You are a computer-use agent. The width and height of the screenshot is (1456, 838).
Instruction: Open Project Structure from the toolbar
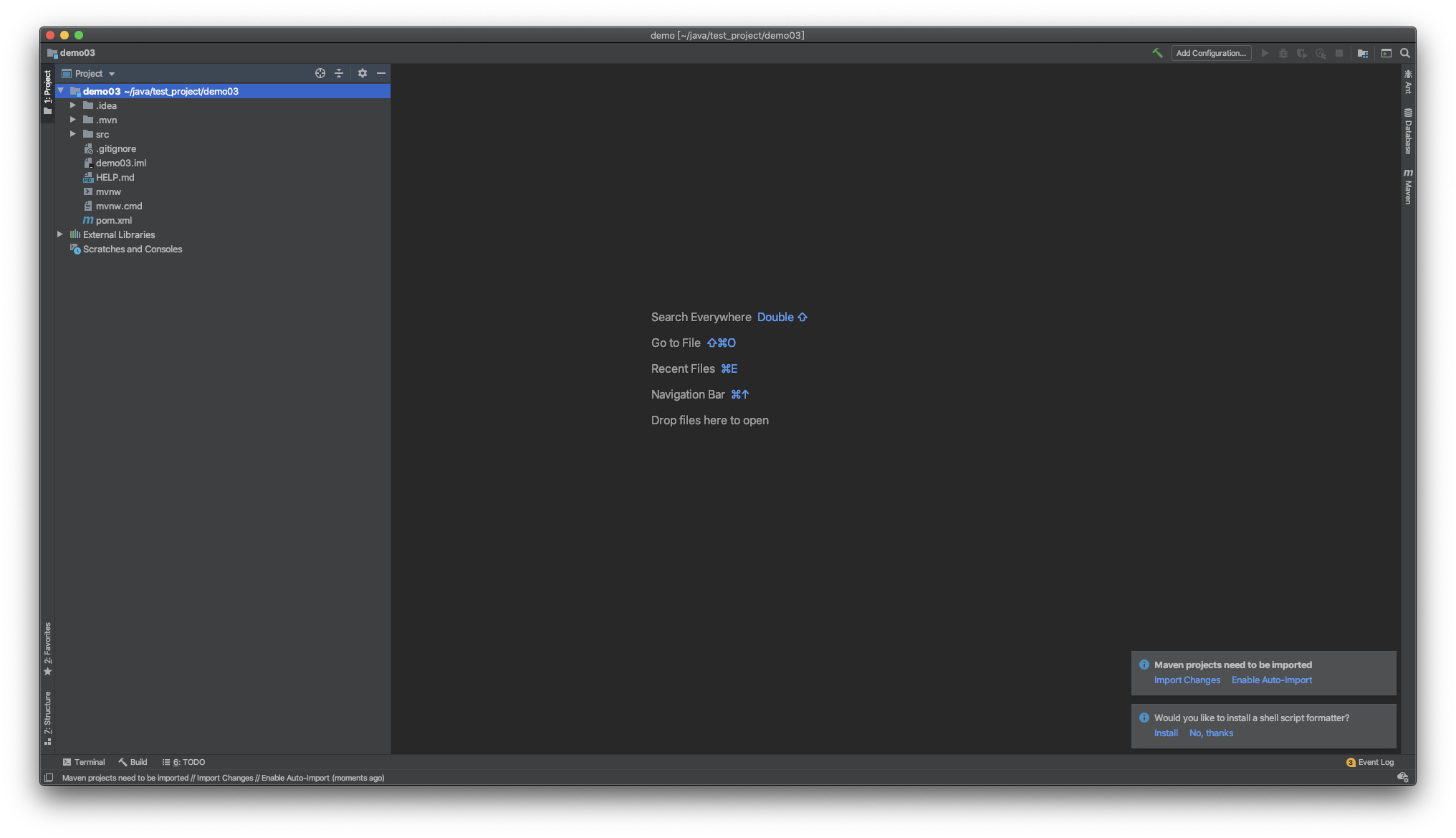coord(1362,53)
